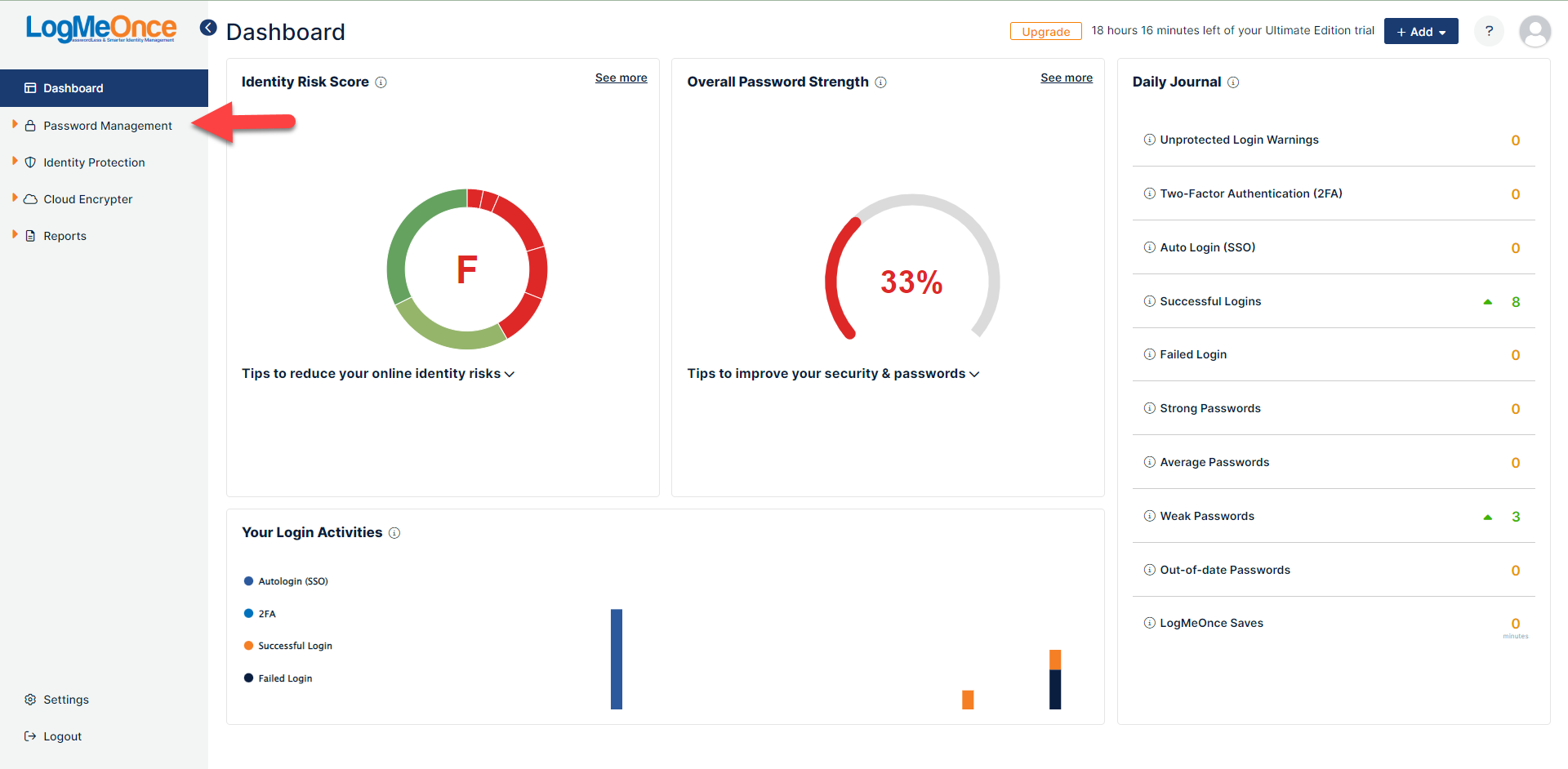
Task: Click info icon beside Two-Factor Authentication (2FA)
Action: [1150, 193]
